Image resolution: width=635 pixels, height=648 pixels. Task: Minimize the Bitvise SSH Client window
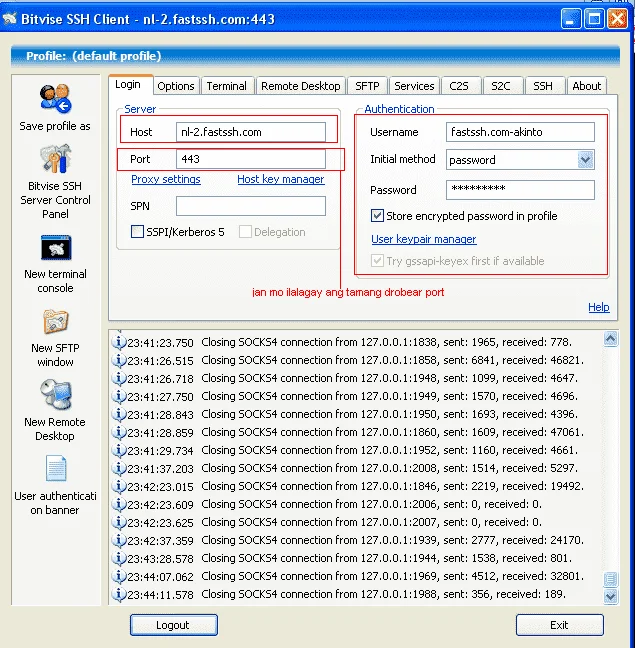click(x=571, y=19)
